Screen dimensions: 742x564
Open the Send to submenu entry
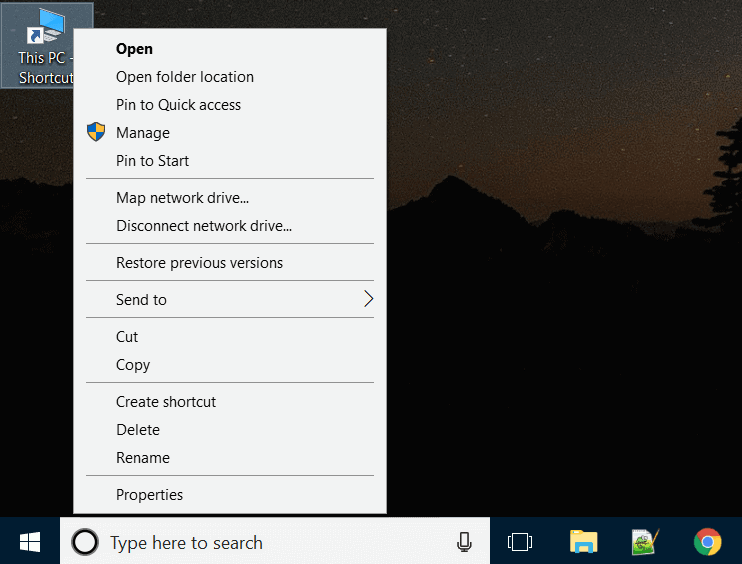point(230,299)
